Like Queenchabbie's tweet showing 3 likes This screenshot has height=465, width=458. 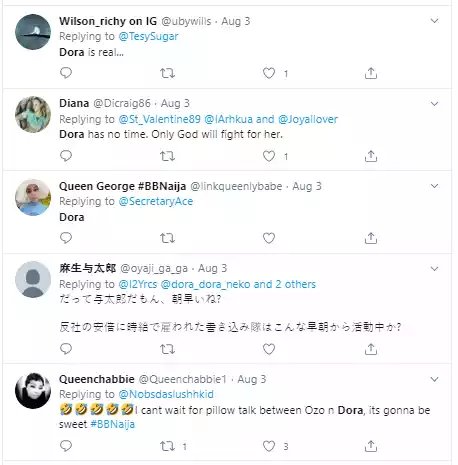269,446
